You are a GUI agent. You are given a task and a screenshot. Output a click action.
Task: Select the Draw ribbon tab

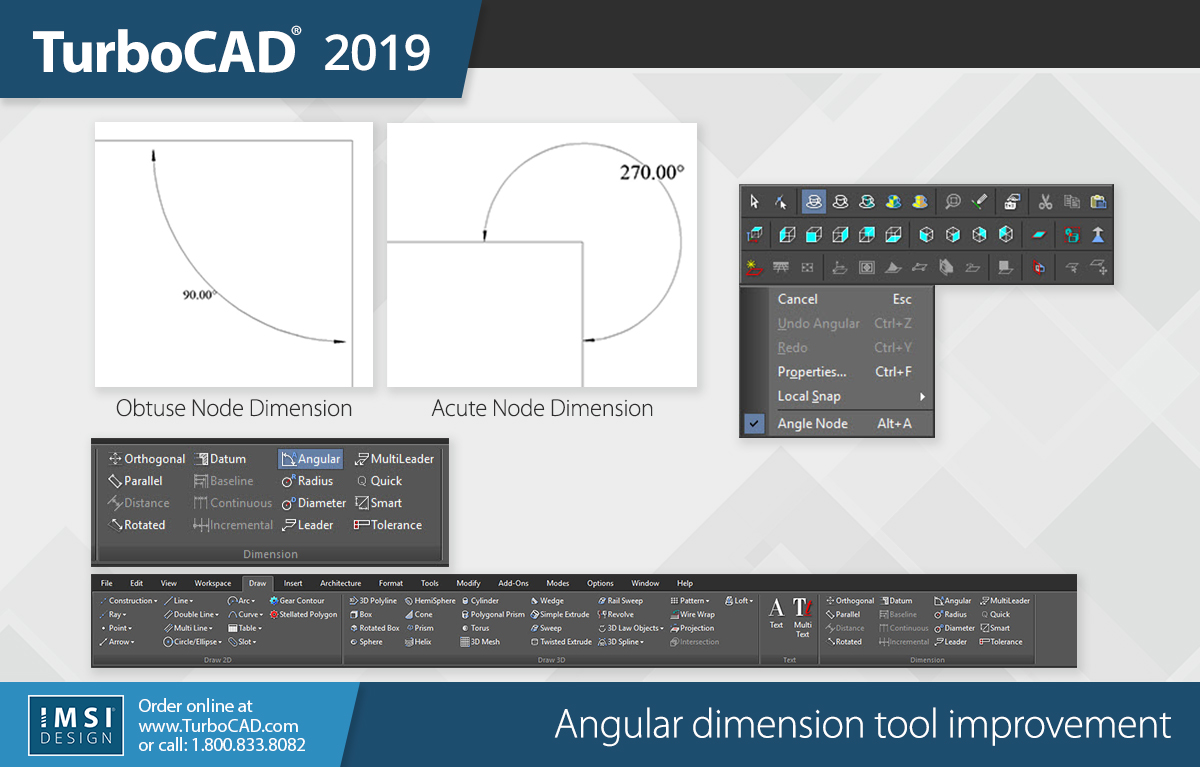258,583
